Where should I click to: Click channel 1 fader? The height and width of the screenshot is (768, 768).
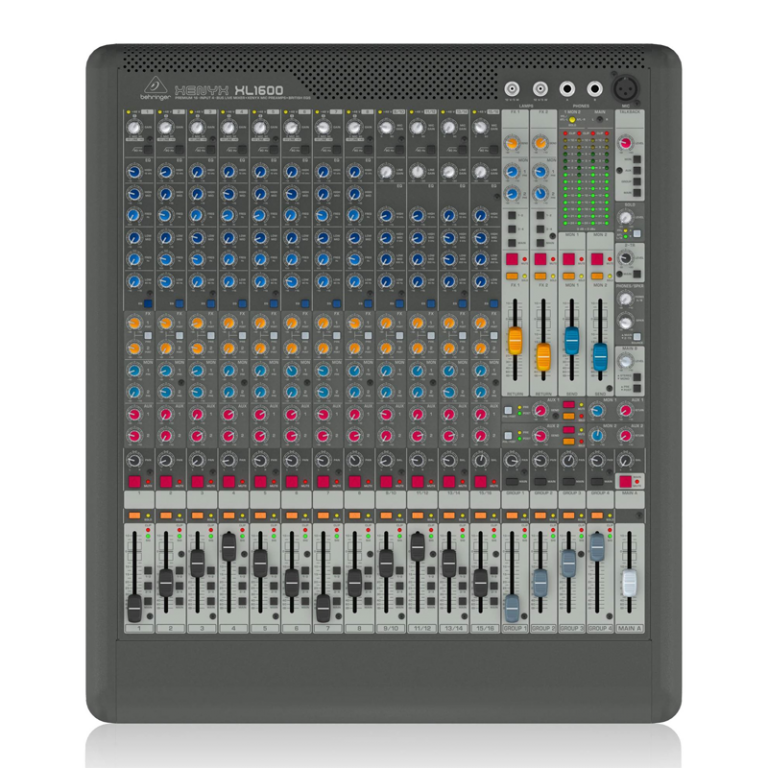tap(134, 608)
